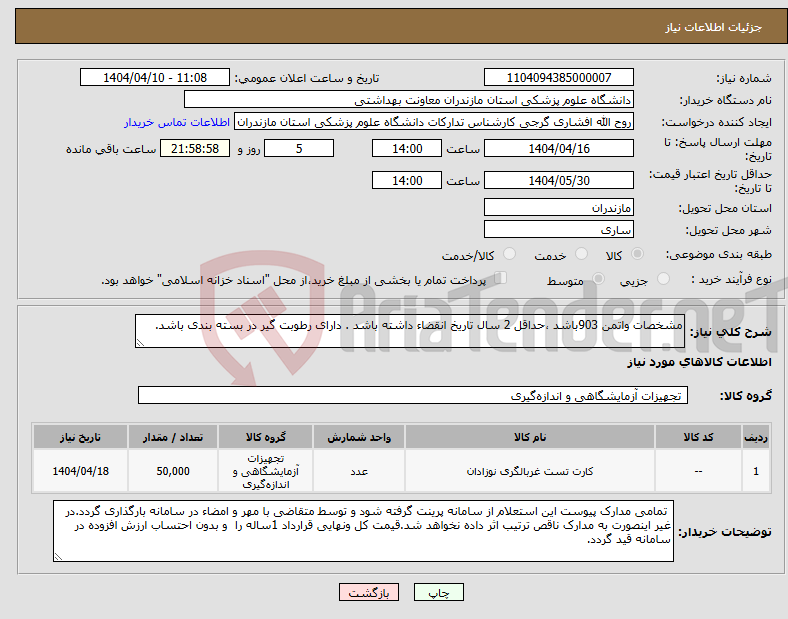Click the quantity cell 50,000

(173, 471)
